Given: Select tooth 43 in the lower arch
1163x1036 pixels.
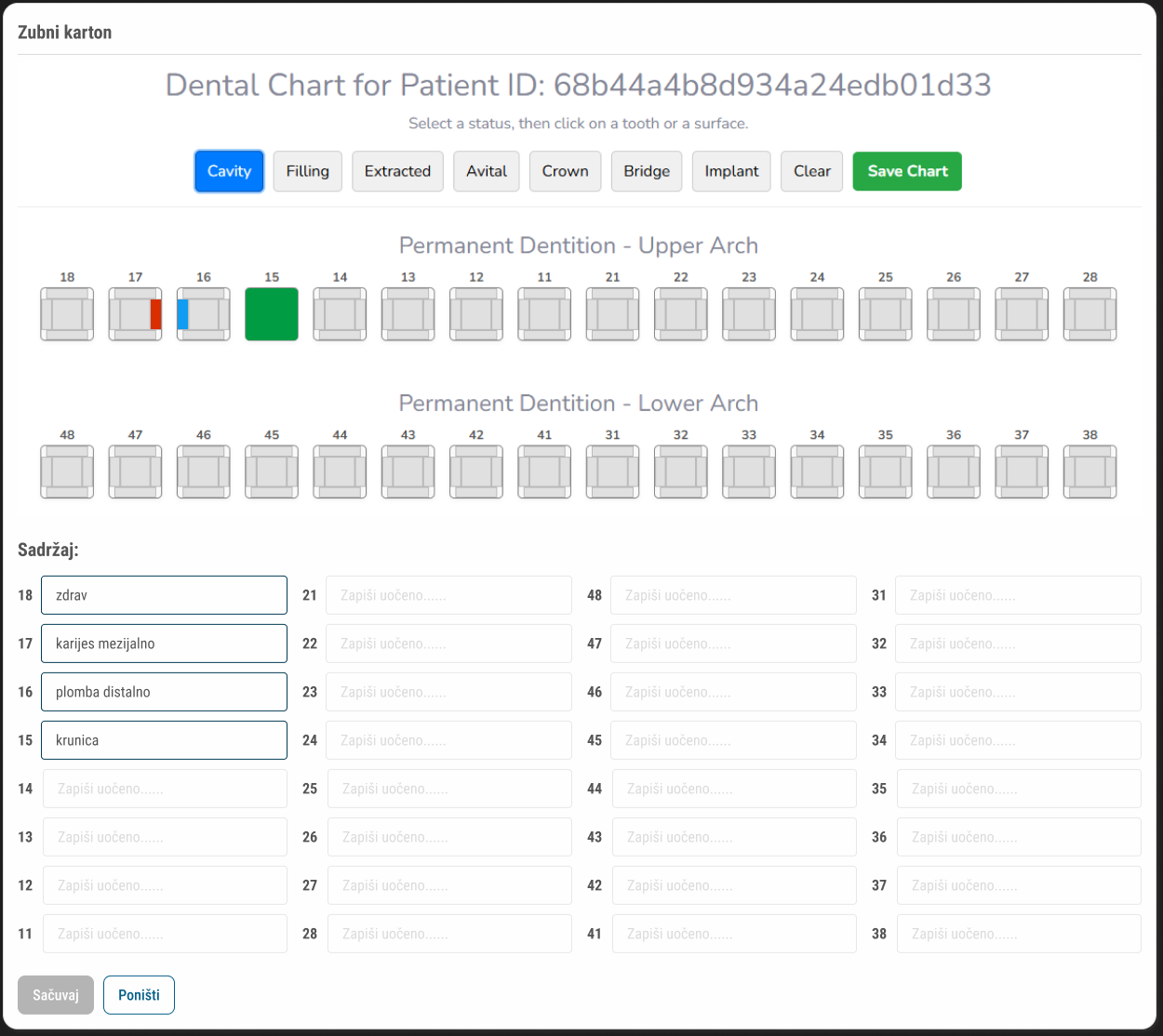Looking at the screenshot, I should 408,472.
